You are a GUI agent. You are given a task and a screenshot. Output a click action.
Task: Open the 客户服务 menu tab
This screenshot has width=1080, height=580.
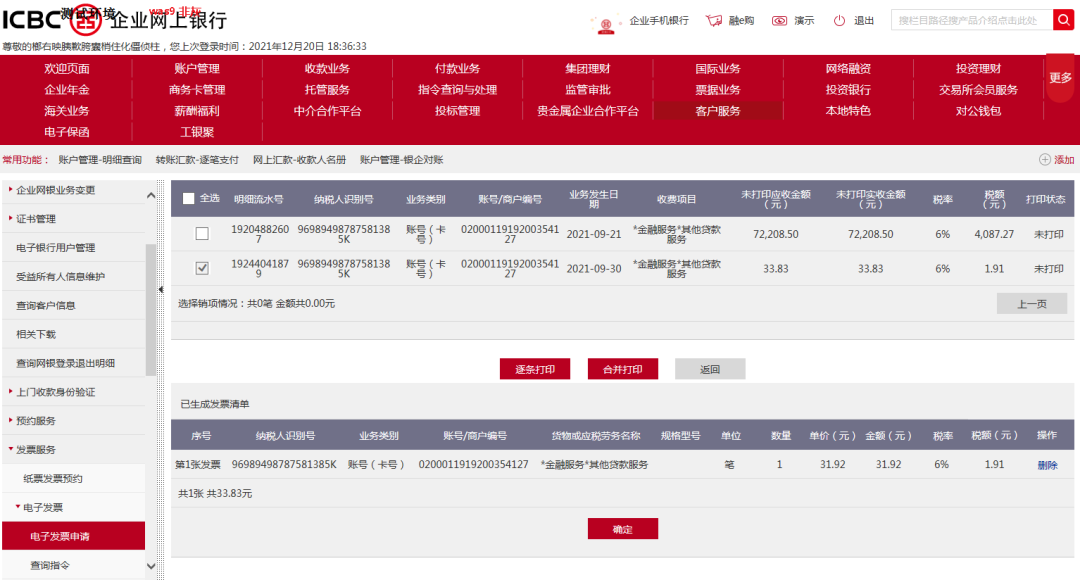(x=718, y=111)
